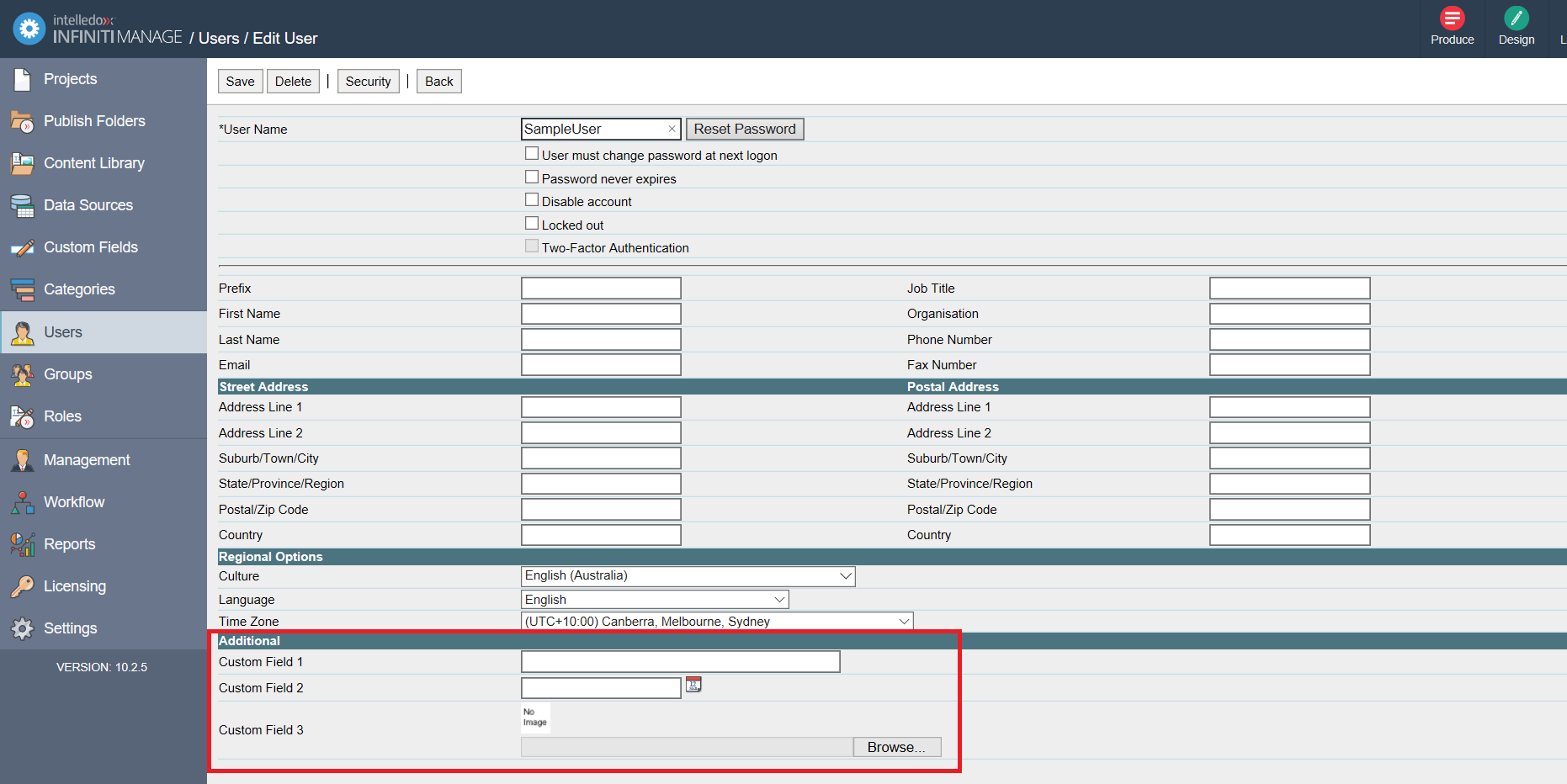Click the Projects document icon in the sidebar
The image size is (1567, 784).
(23, 79)
